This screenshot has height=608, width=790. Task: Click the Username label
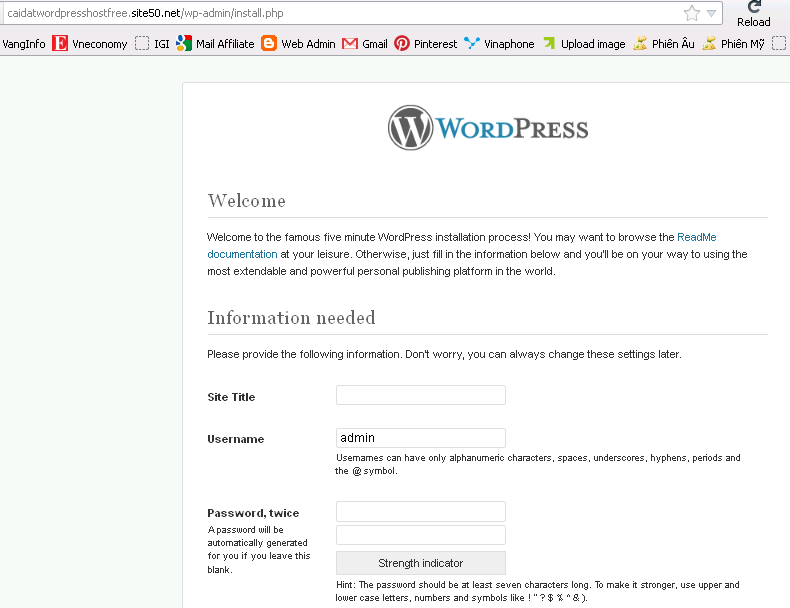[236, 439]
